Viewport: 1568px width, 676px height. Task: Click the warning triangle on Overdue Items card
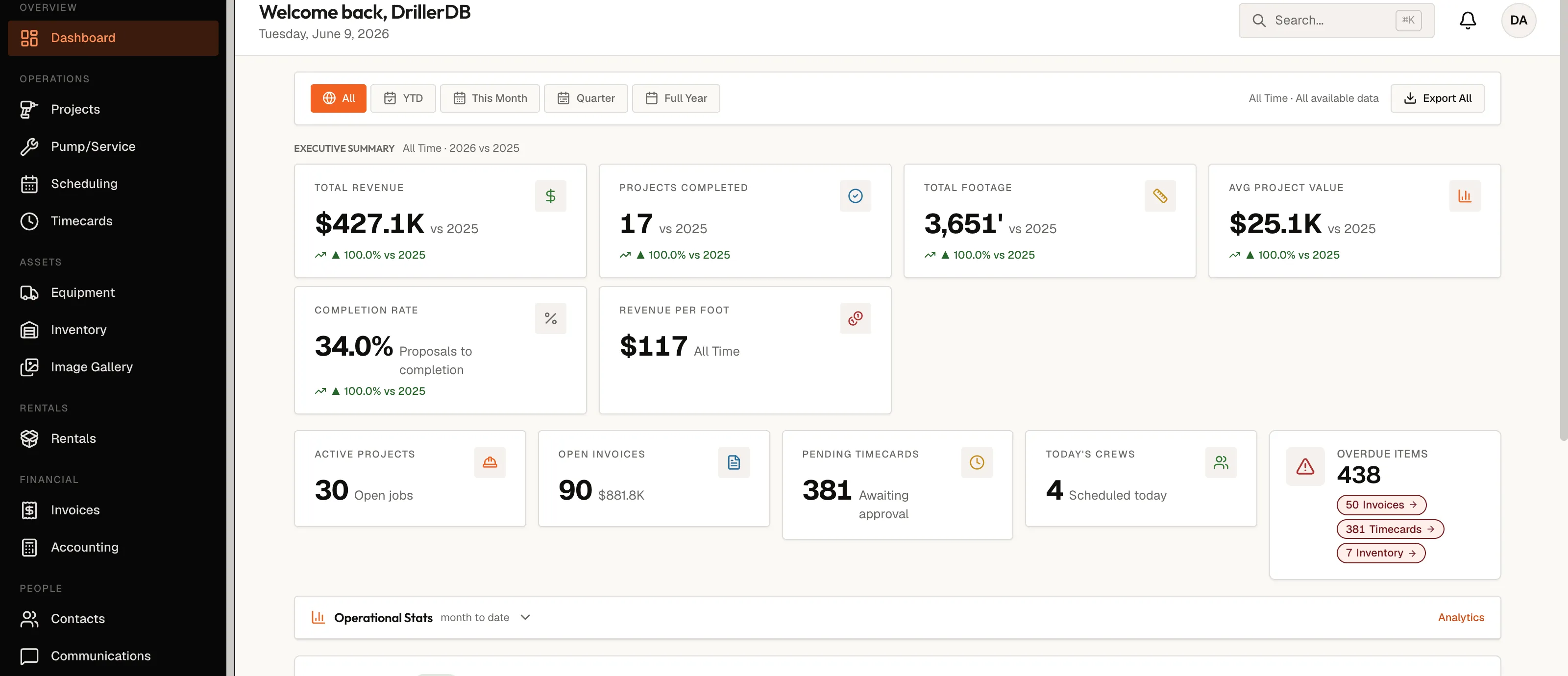[1305, 467]
